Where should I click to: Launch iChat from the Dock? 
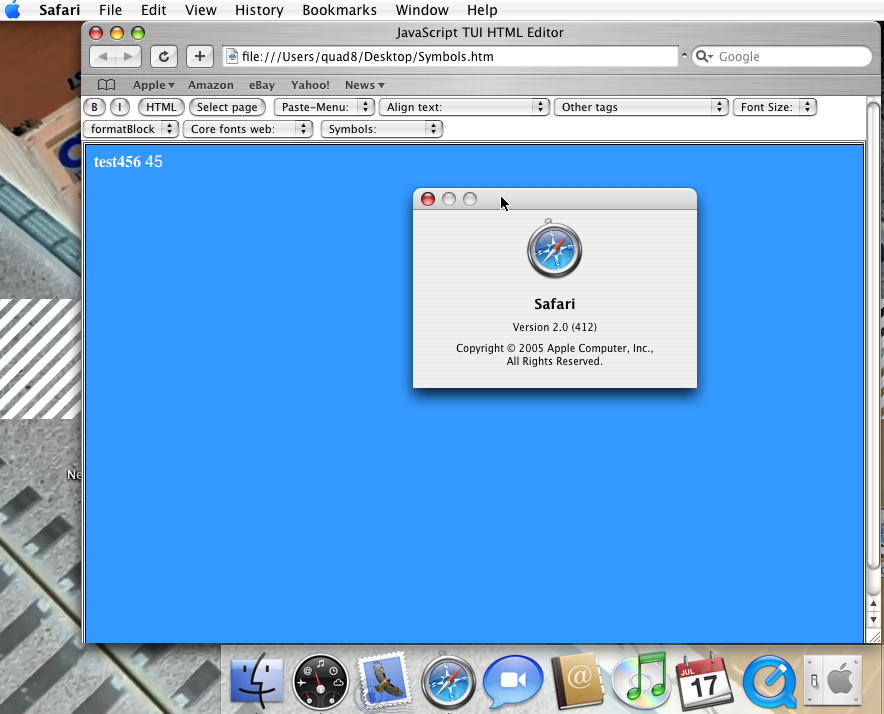(x=513, y=681)
